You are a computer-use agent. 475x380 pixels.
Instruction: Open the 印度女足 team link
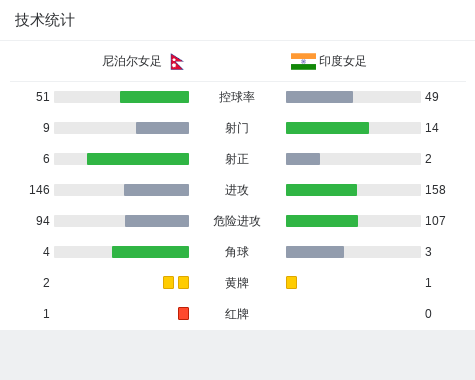[x=343, y=61]
